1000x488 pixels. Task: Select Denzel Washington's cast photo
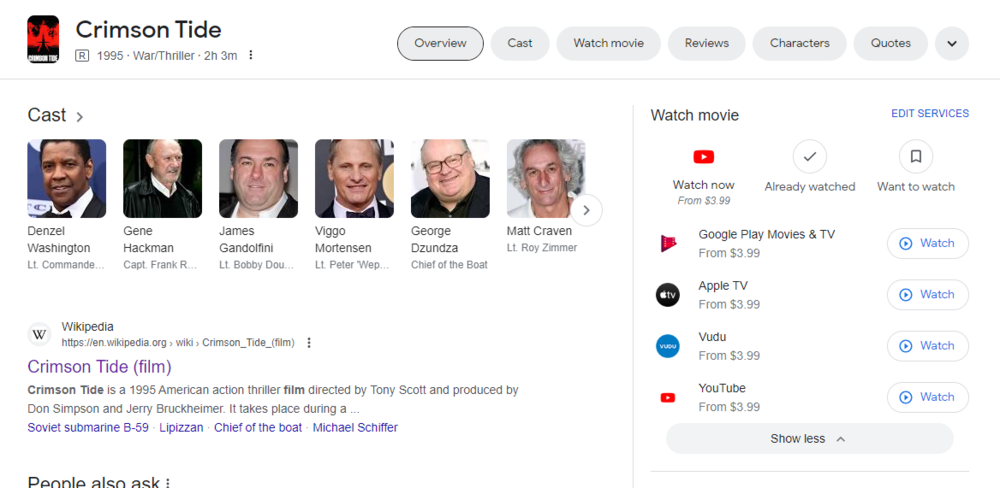pyautogui.click(x=67, y=179)
